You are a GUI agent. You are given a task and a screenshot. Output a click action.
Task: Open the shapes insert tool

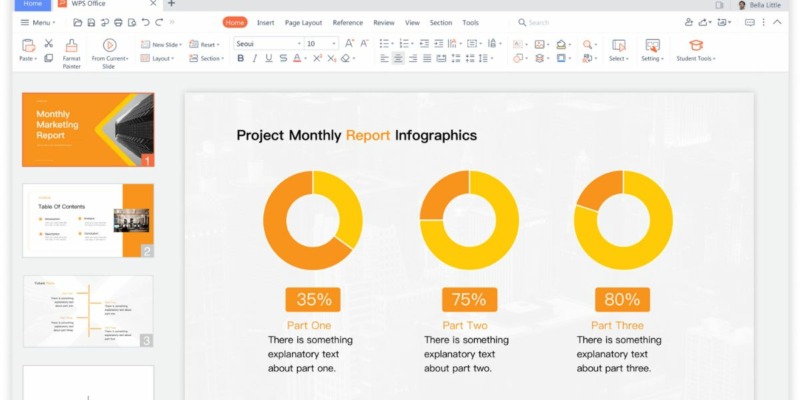[518, 58]
